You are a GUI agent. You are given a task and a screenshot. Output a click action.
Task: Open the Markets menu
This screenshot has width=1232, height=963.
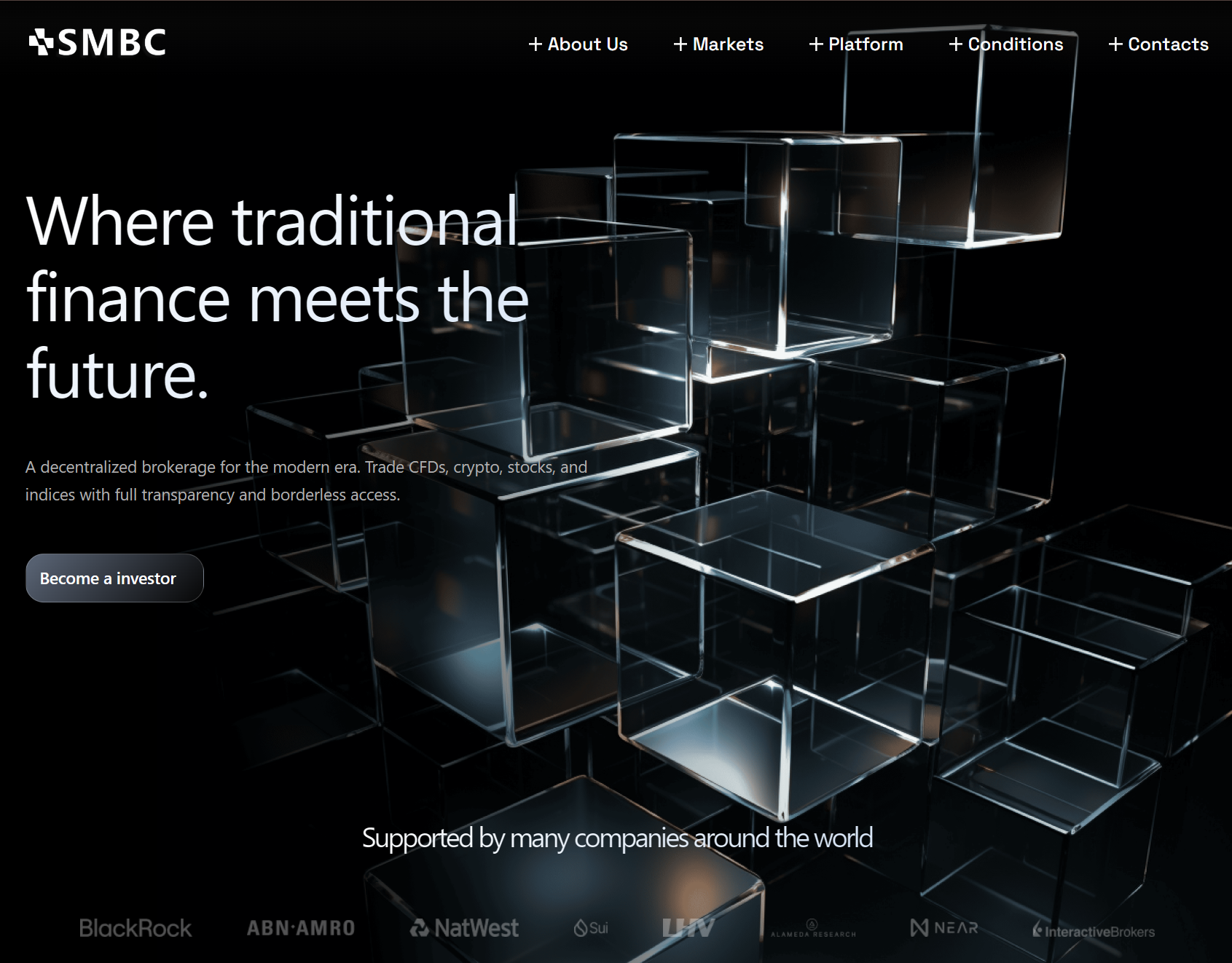(x=718, y=44)
